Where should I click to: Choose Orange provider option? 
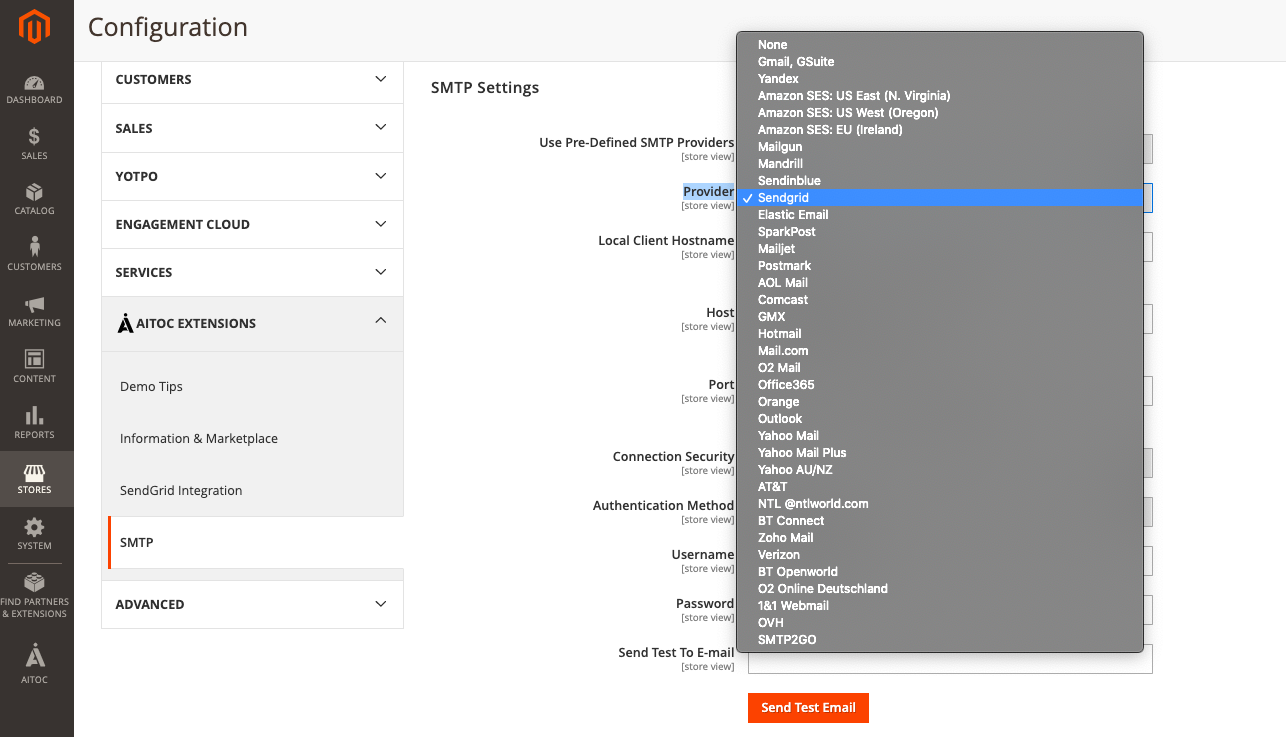940,402
